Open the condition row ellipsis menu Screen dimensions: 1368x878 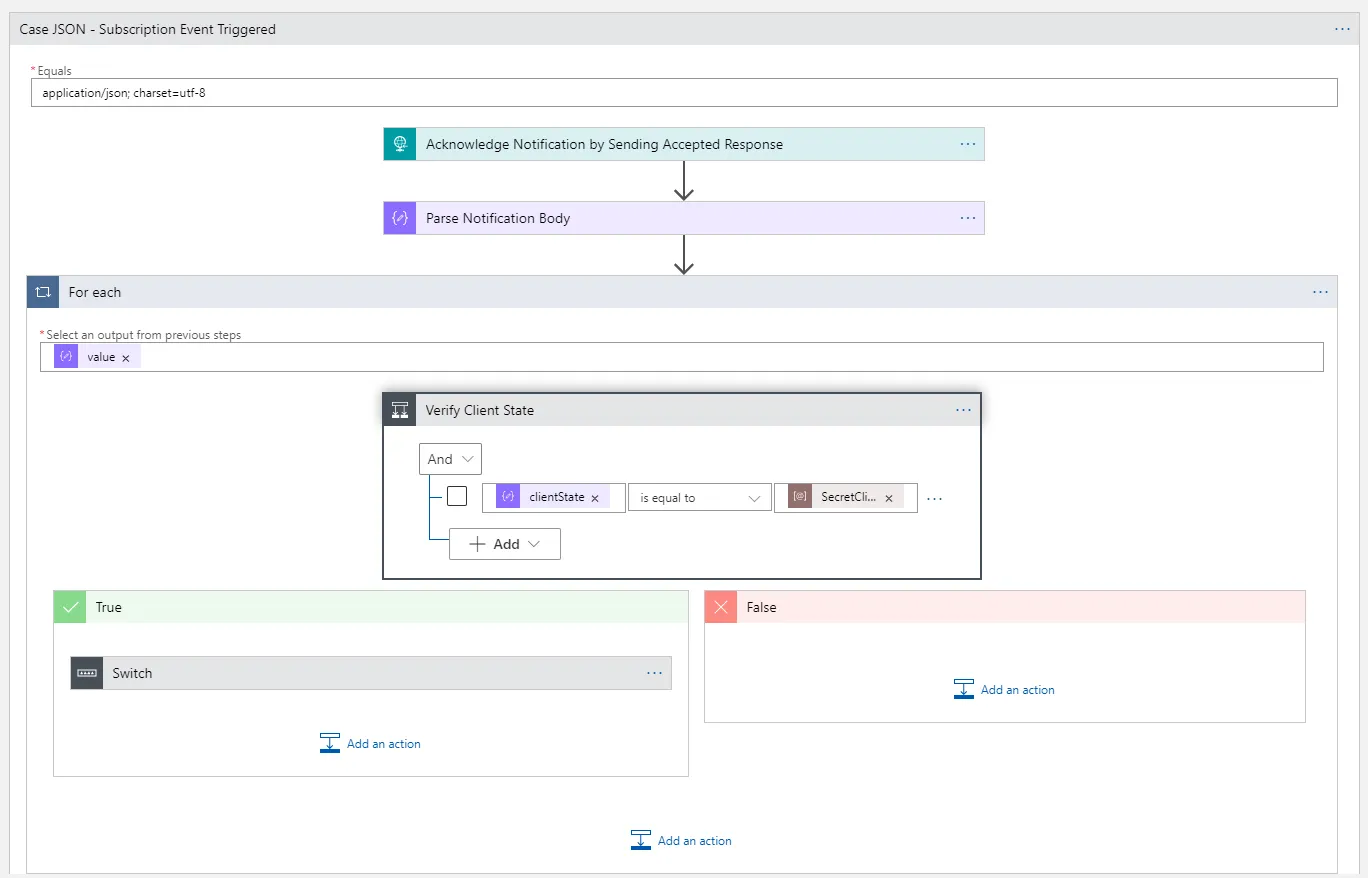pos(934,498)
